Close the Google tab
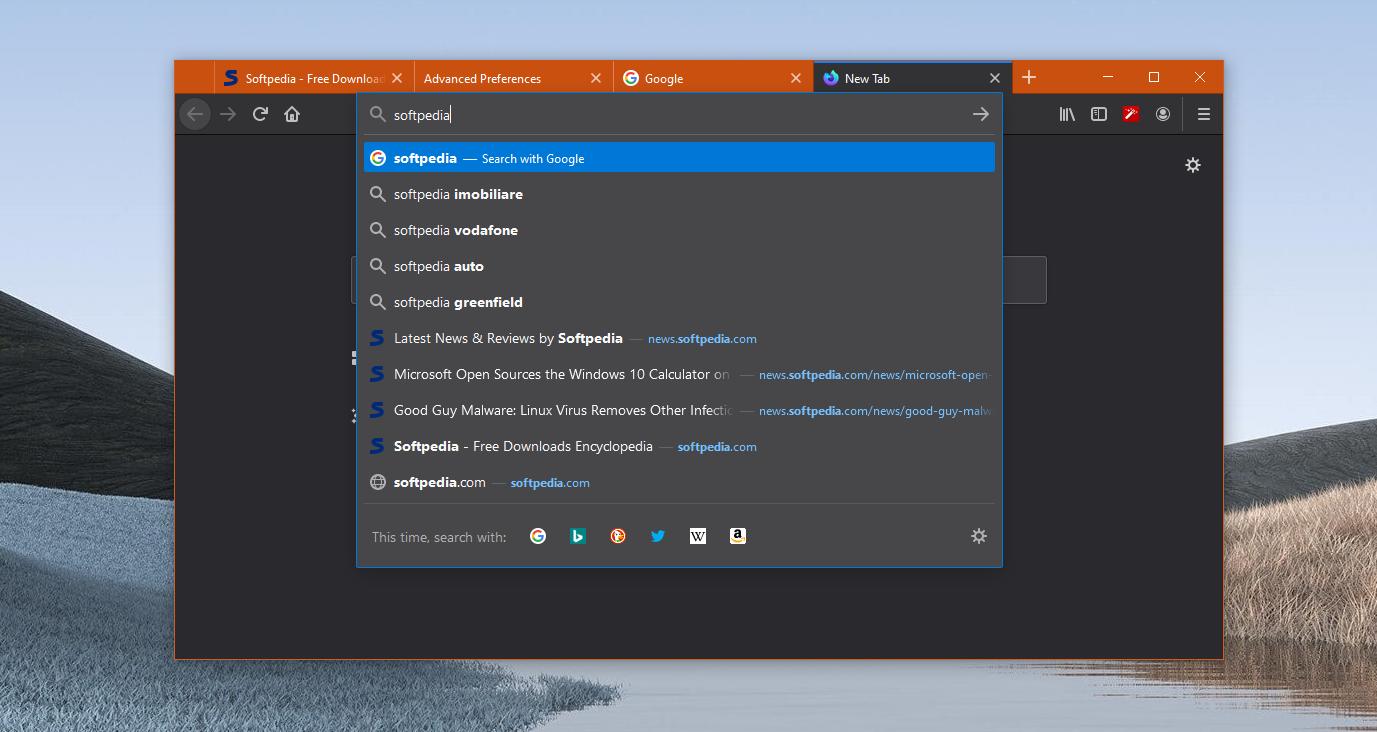The height and width of the screenshot is (732, 1377). click(x=796, y=78)
